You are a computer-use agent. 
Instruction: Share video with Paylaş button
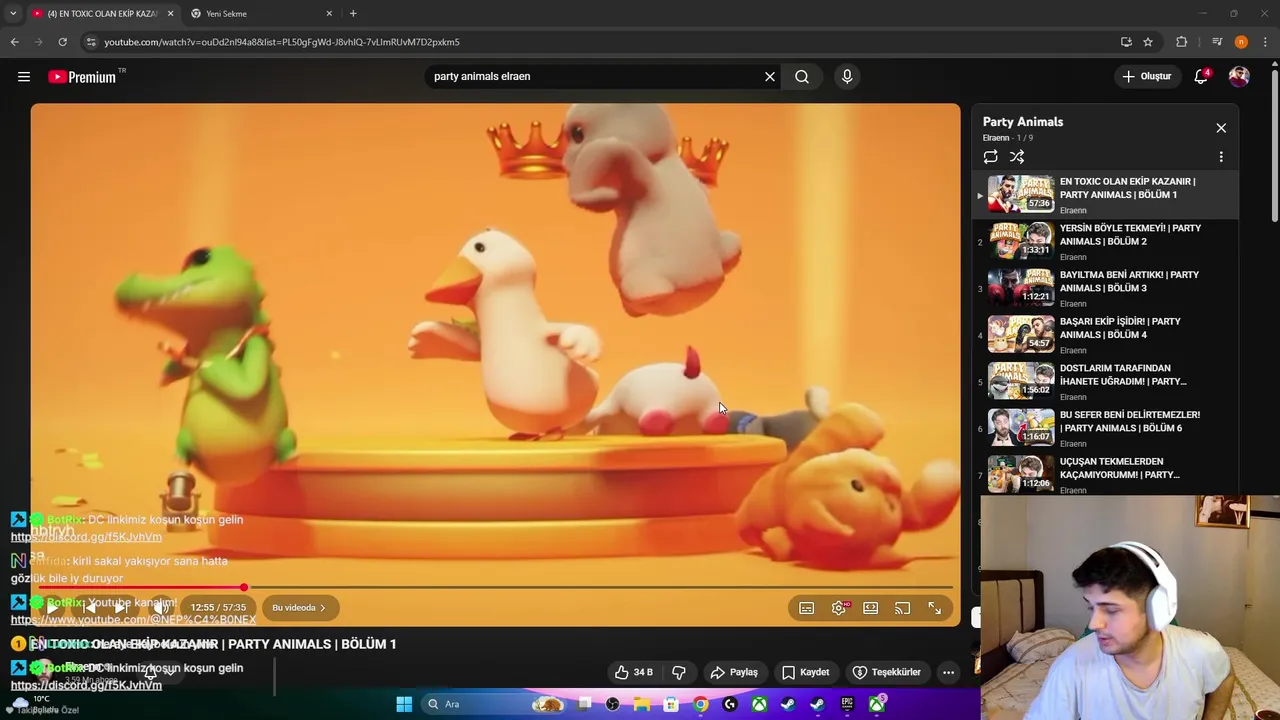point(734,672)
